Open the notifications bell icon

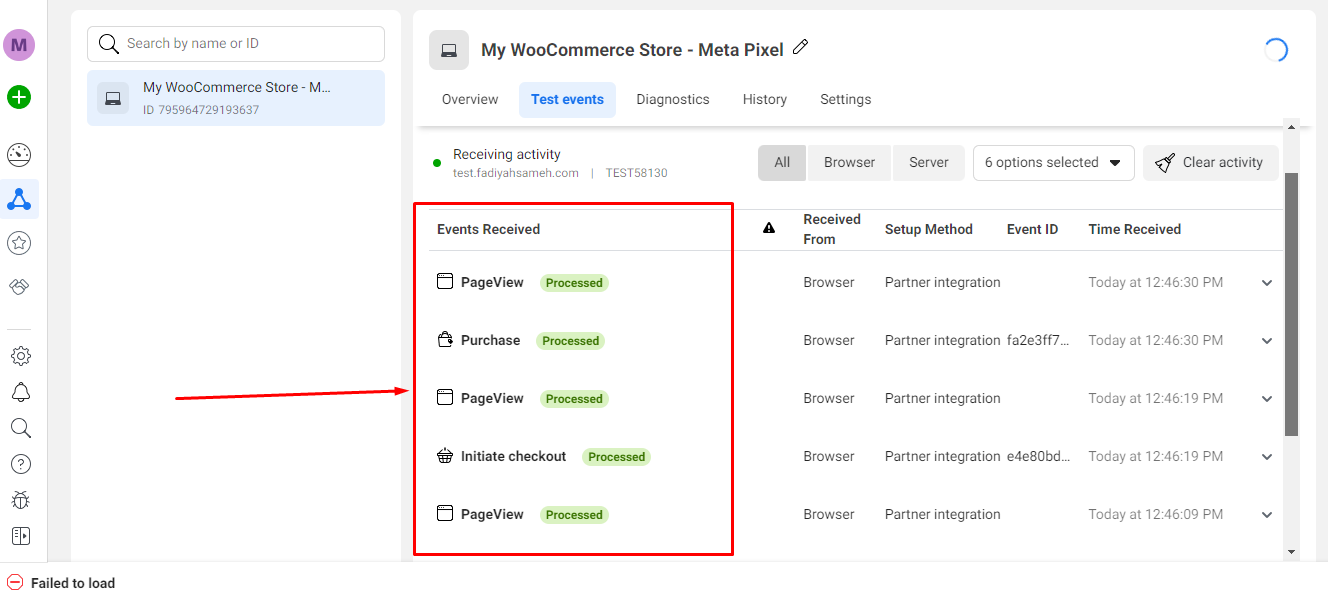pos(20,392)
